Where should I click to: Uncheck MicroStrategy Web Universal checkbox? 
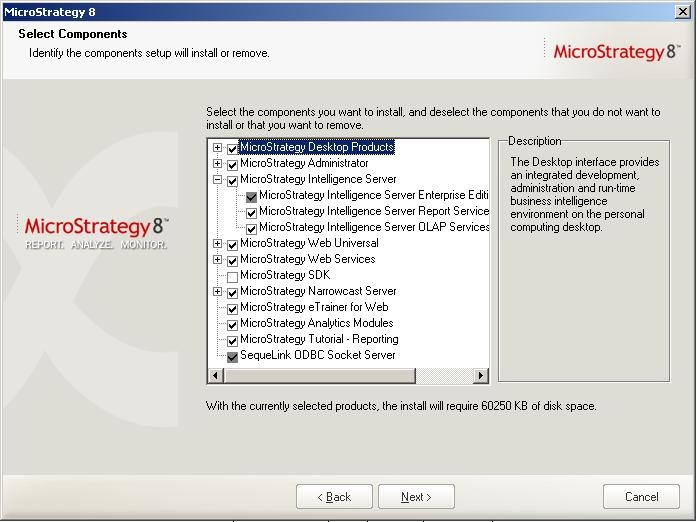(232, 244)
